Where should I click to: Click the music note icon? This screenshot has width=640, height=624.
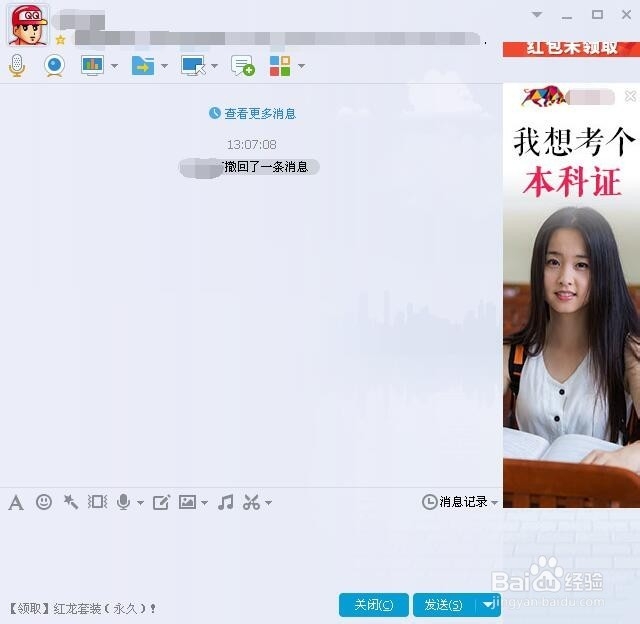point(226,502)
